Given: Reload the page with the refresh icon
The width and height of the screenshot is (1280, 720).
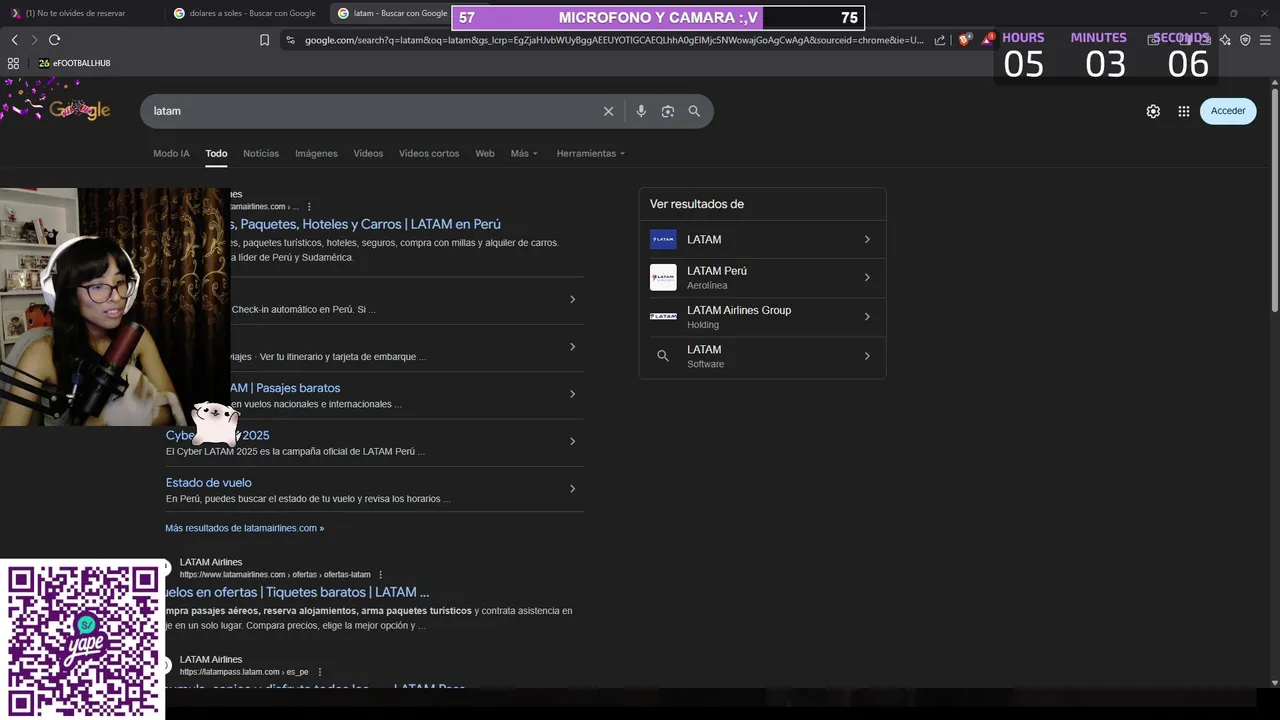Looking at the screenshot, I should tap(54, 40).
